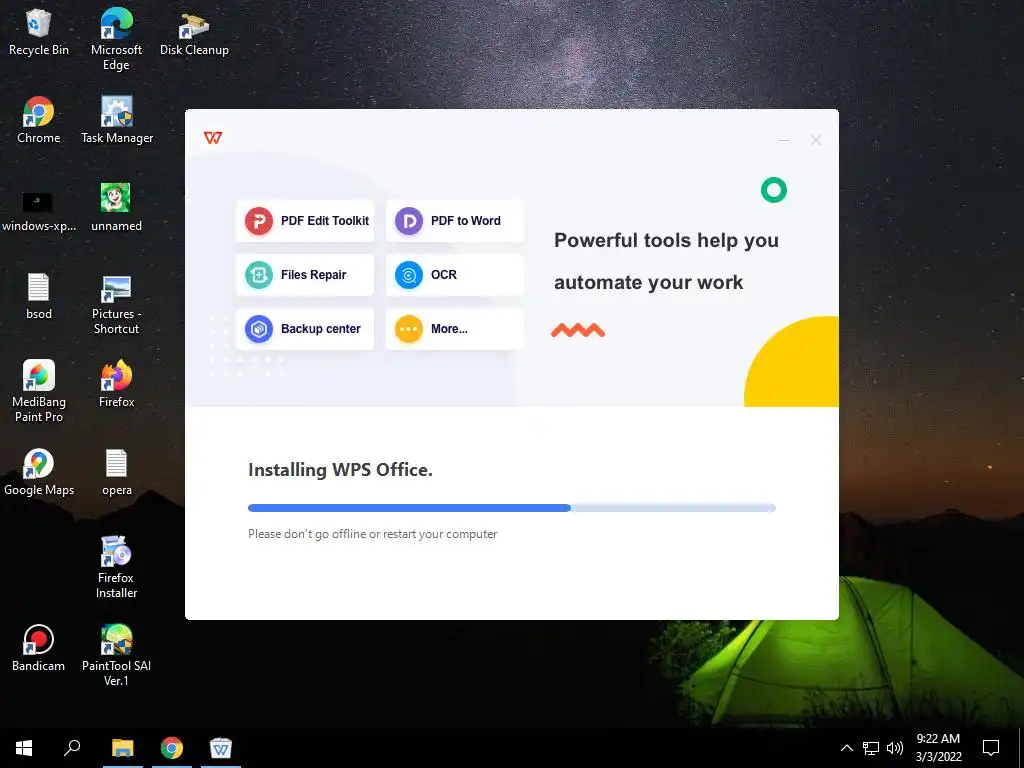Open the network status tray icon
The image size is (1024, 768).
coord(871,748)
